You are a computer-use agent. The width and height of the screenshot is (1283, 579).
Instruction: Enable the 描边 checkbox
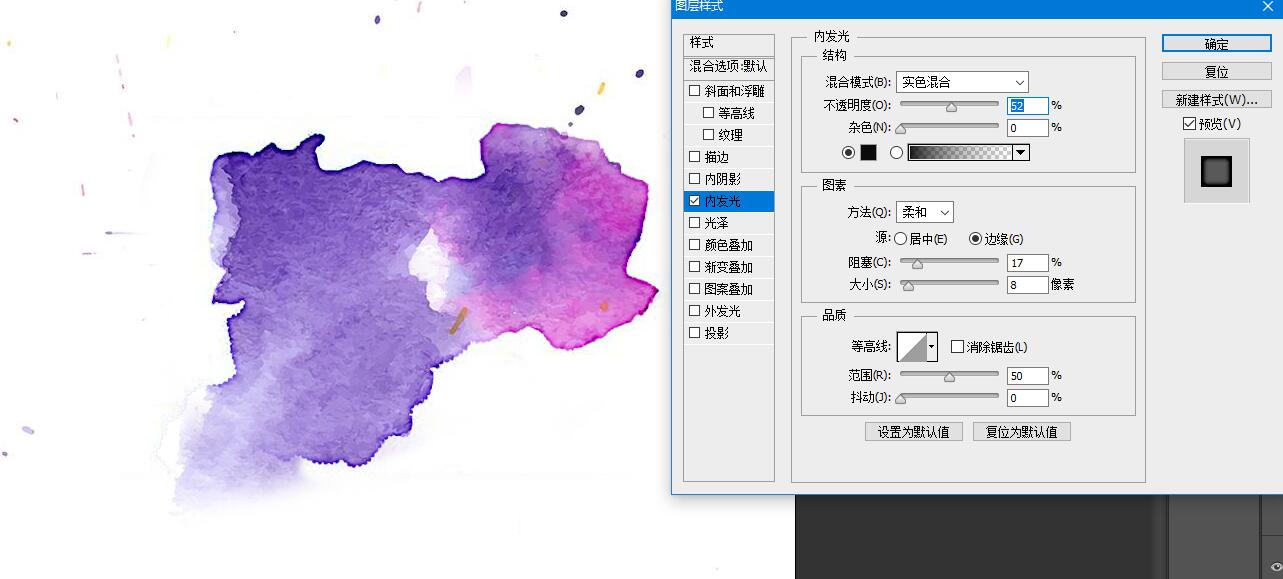click(x=695, y=157)
